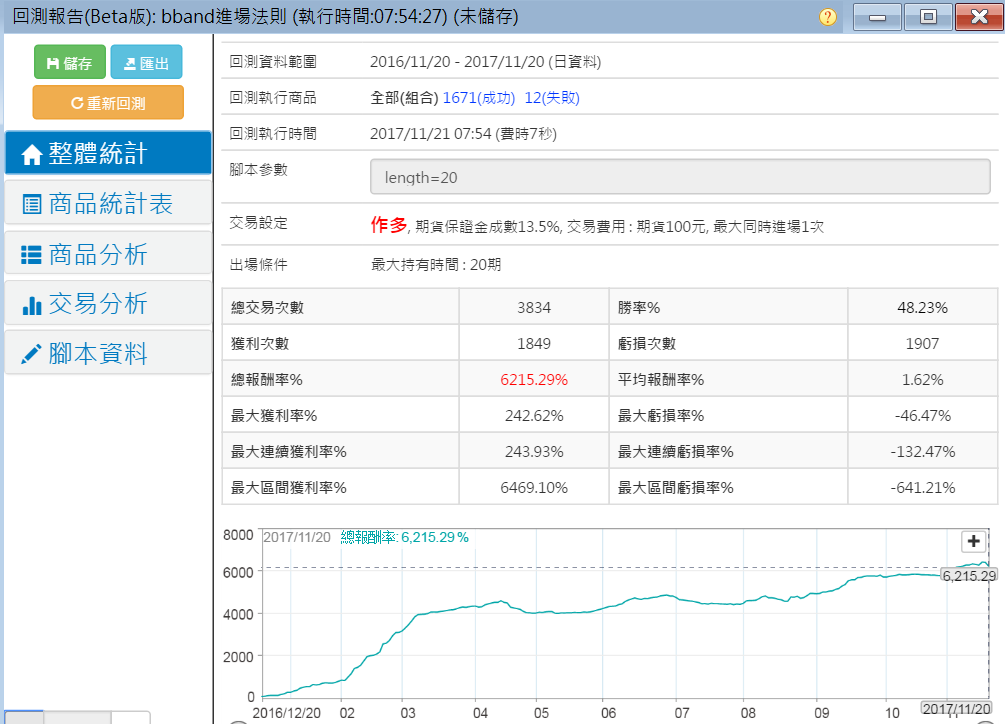This screenshot has height=724, width=1005.
Task: Click the list icon beside 商品分析
Action: pos(31,255)
